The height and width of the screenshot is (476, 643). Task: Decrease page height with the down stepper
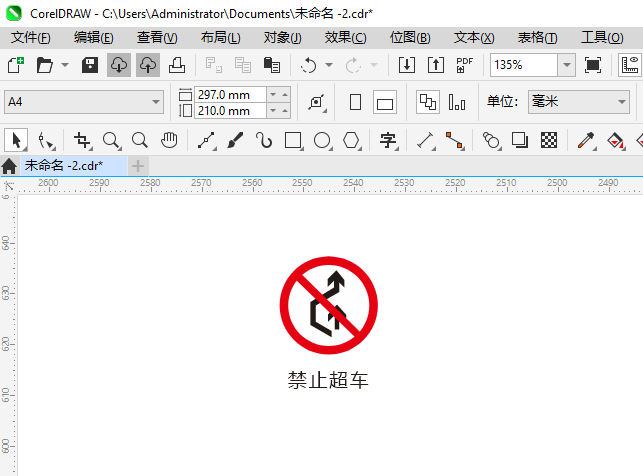click(273, 111)
